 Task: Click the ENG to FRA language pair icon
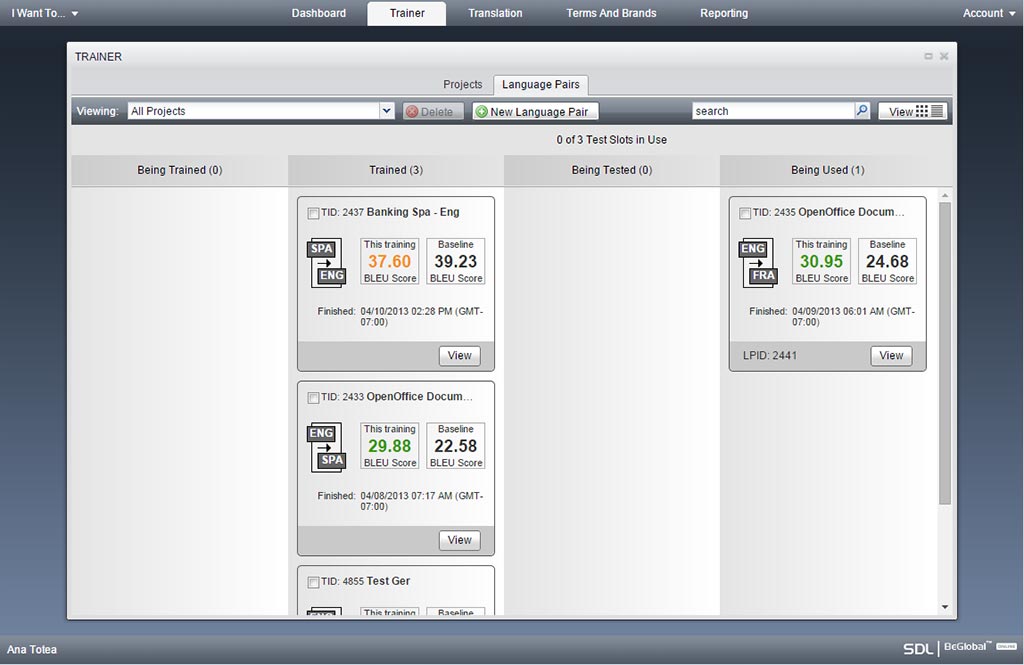(757, 263)
